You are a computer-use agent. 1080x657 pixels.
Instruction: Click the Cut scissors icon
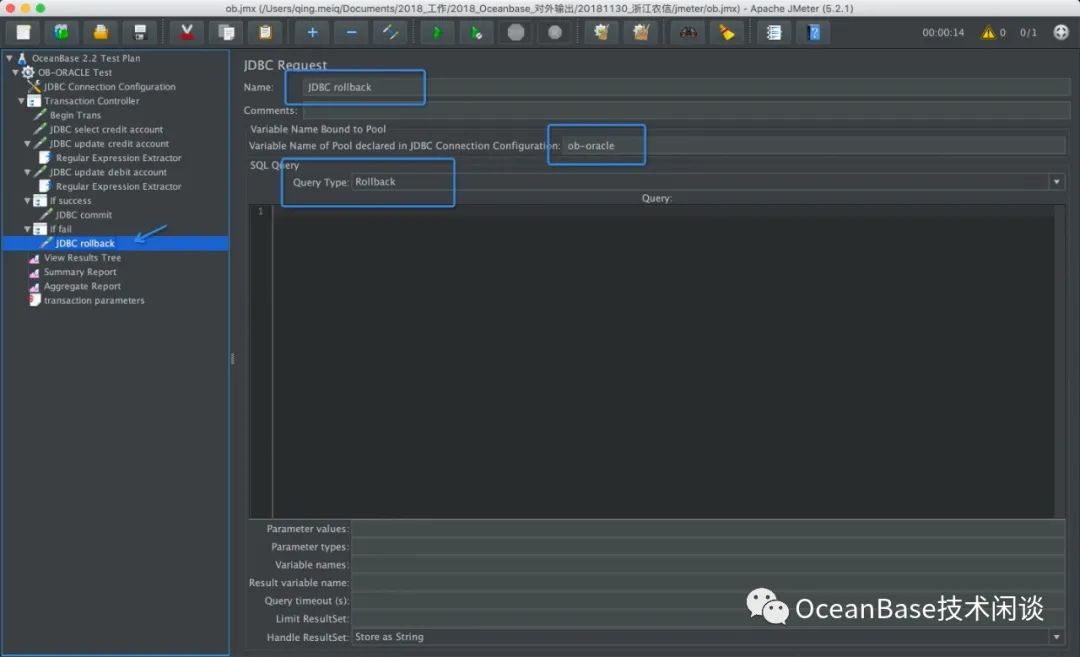(x=186, y=32)
